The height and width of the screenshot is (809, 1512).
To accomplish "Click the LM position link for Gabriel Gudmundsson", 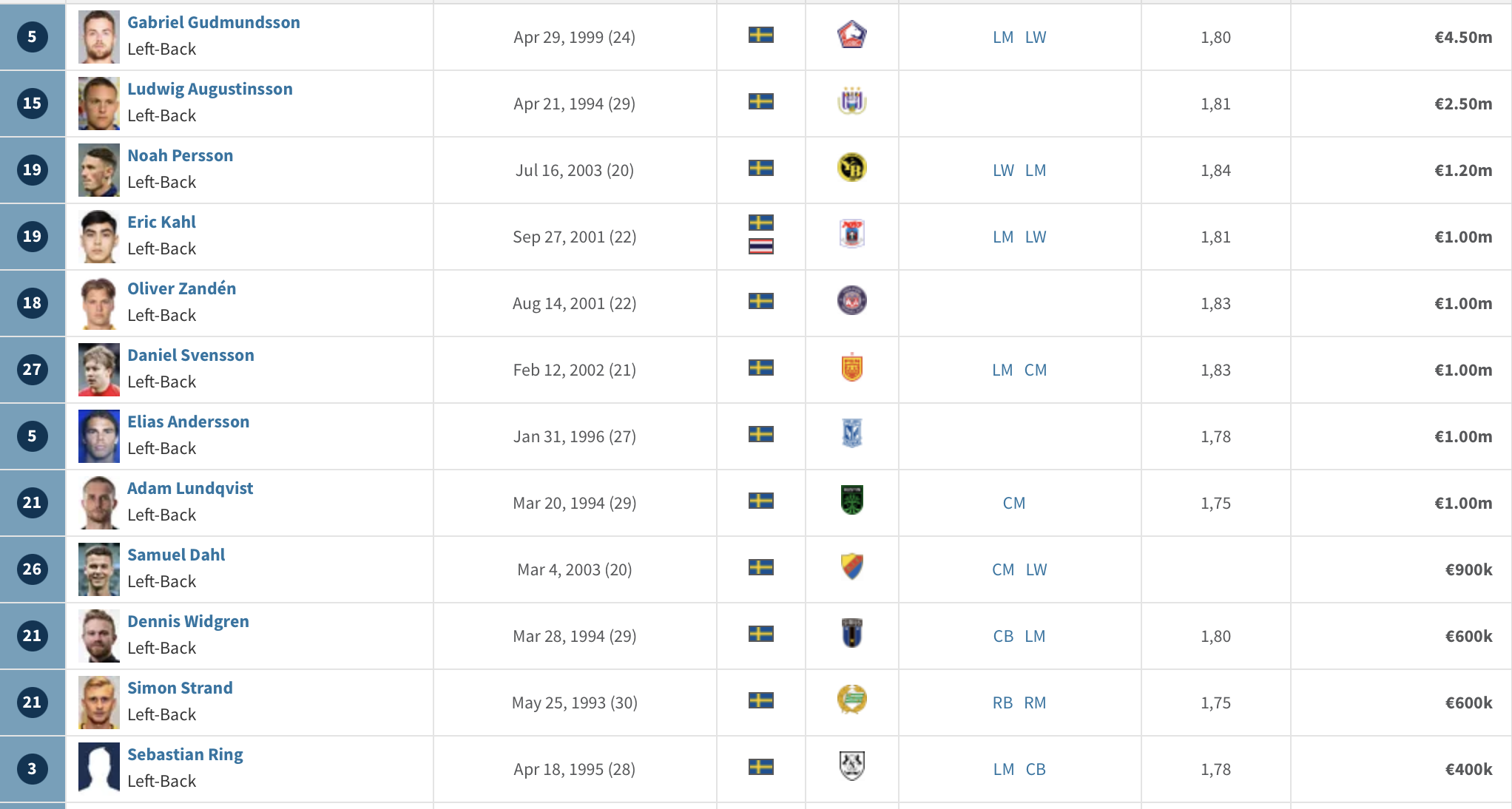I will (1003, 37).
